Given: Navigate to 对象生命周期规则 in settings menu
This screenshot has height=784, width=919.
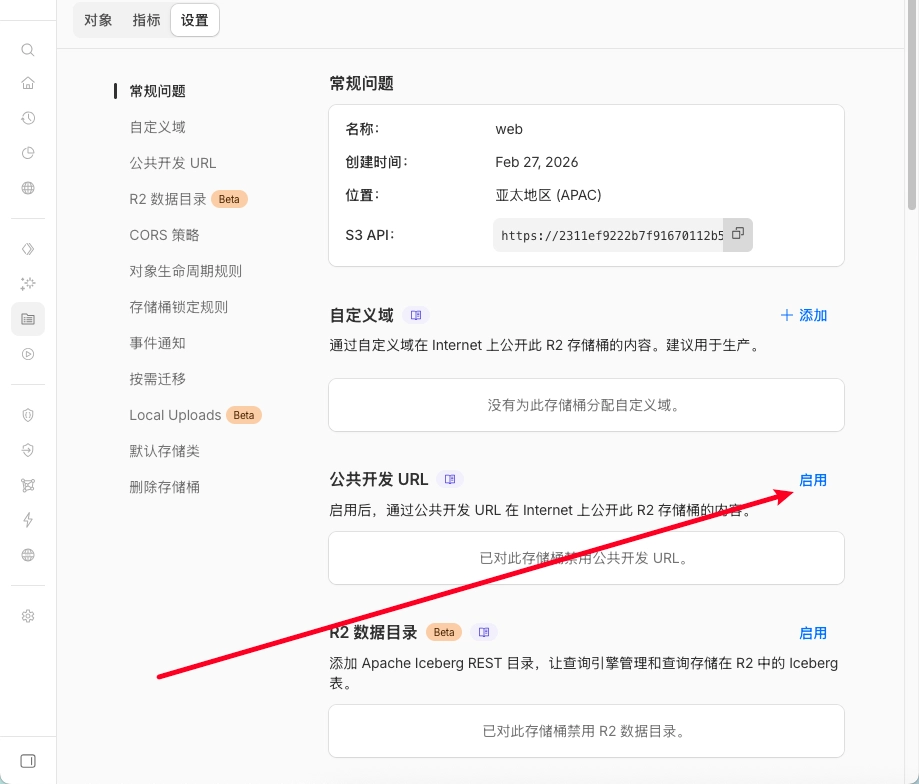Looking at the screenshot, I should pos(185,271).
